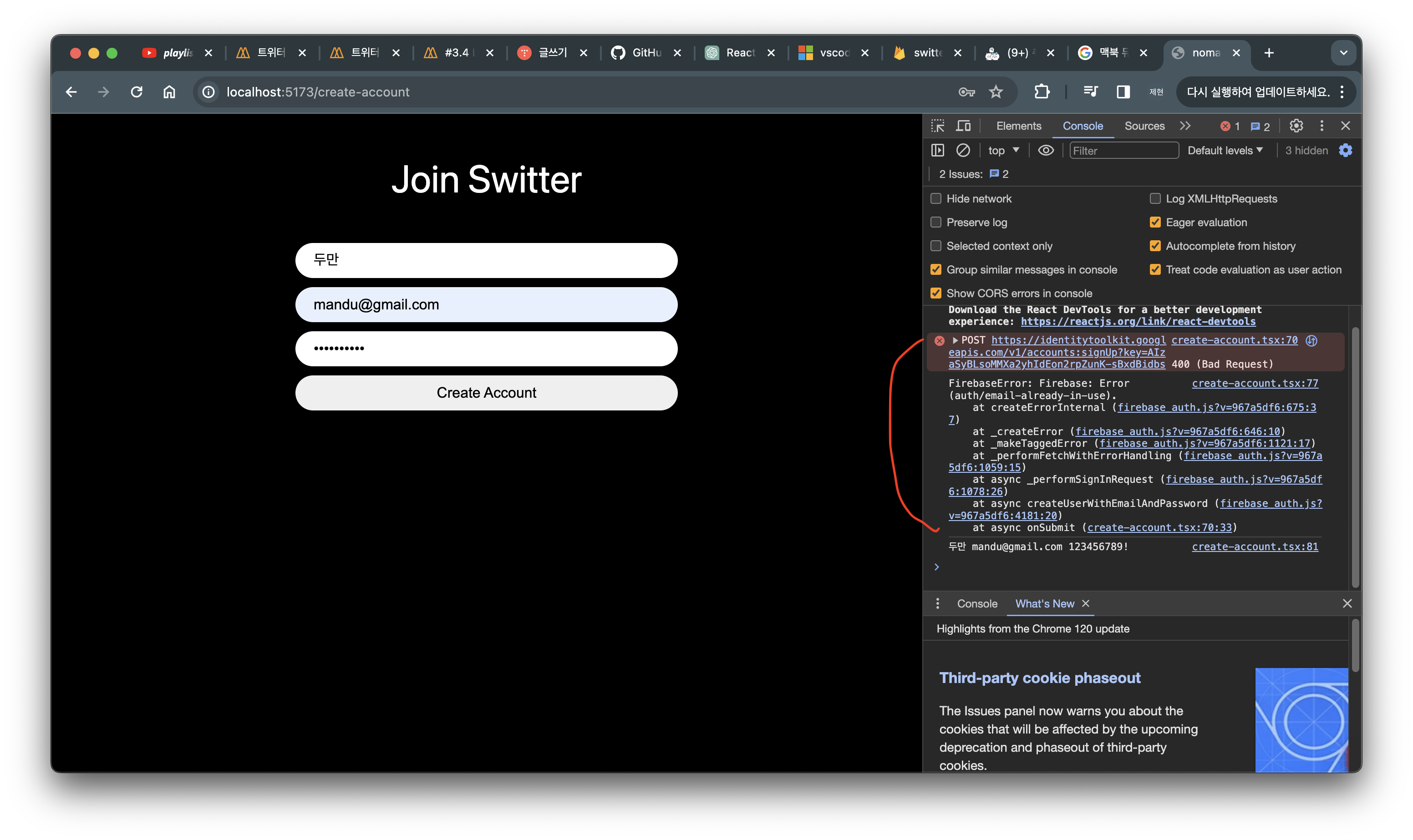This screenshot has width=1413, height=840.
Task: Open the extensions puzzle icon
Action: (1042, 92)
